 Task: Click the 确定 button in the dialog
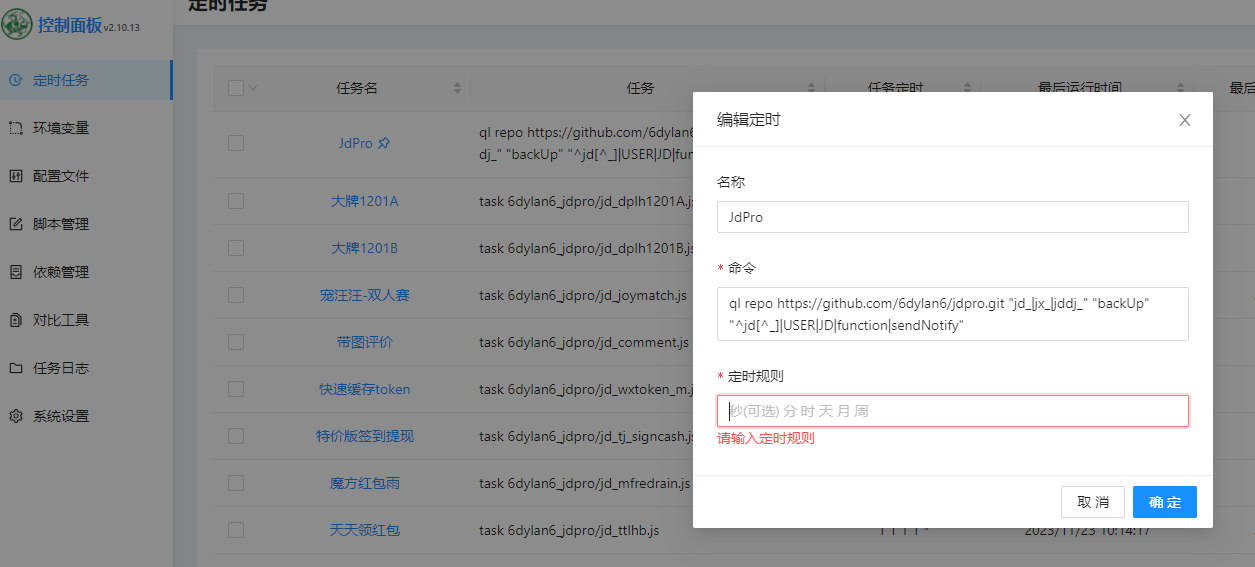coord(1165,502)
